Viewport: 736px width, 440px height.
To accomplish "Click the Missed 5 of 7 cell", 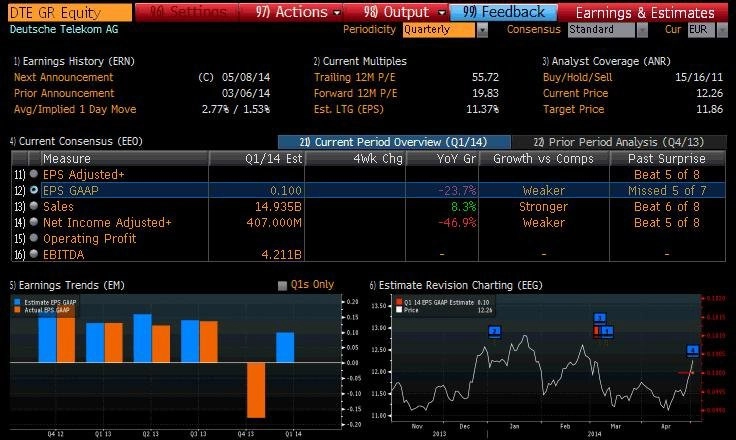I will click(x=667, y=191).
